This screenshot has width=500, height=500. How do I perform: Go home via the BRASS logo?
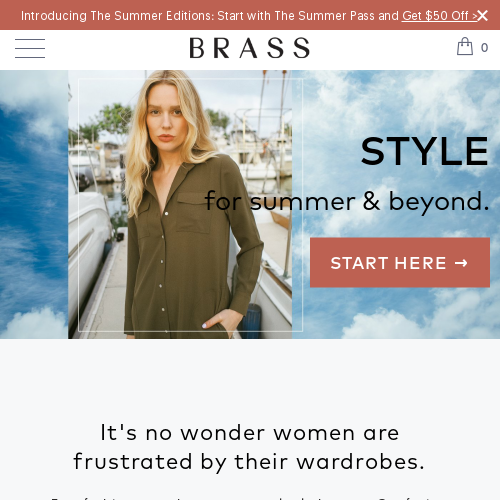click(250, 48)
